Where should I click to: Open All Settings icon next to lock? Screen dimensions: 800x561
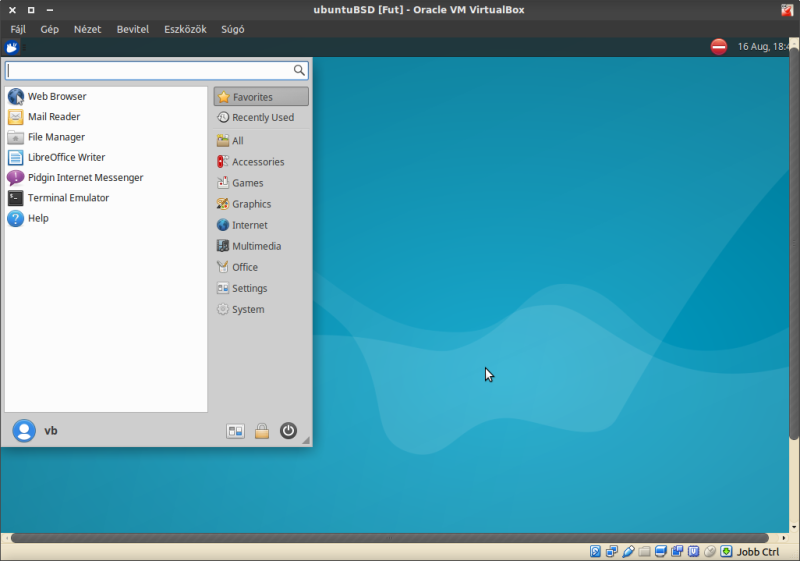click(x=235, y=431)
